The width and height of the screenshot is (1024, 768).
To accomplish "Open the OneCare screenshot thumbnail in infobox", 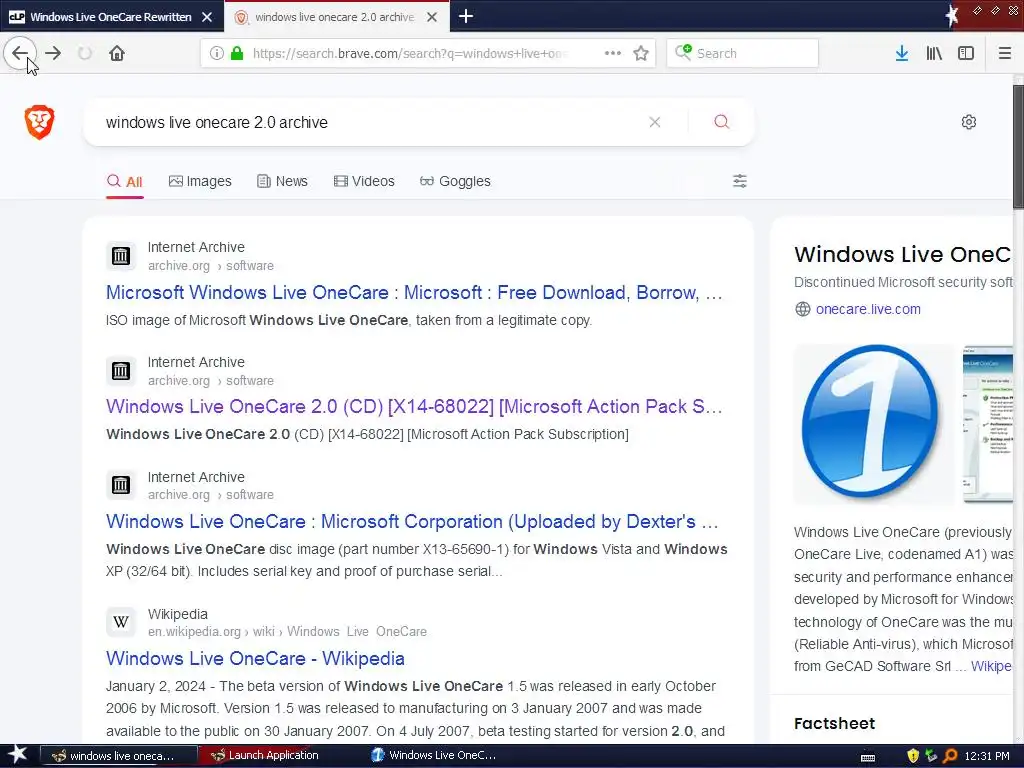I will click(x=988, y=424).
